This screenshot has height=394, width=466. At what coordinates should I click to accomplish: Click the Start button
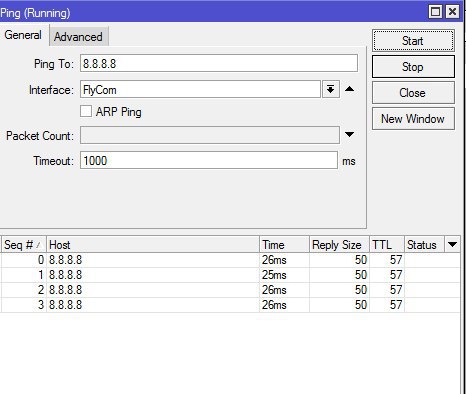coord(413,41)
